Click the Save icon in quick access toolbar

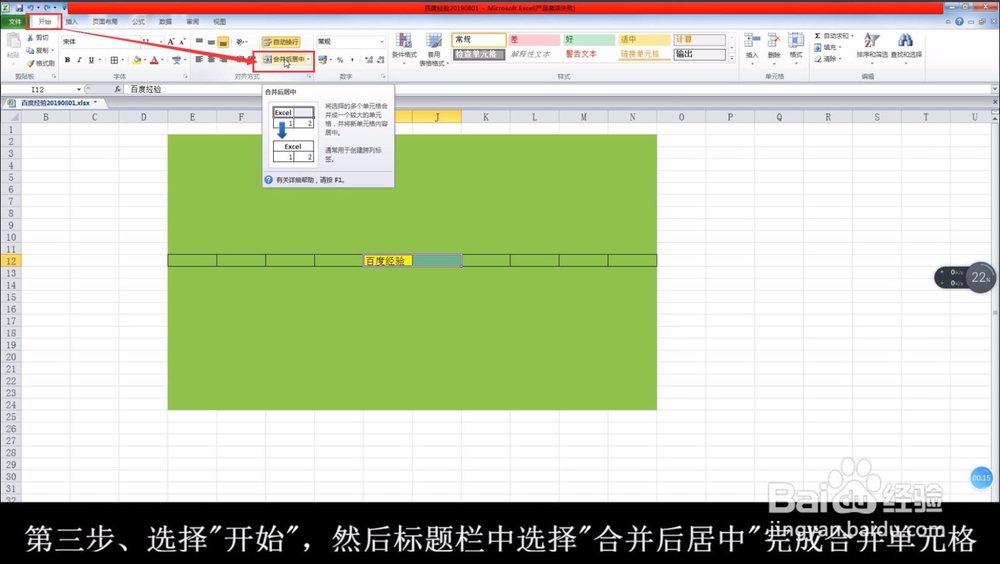pyautogui.click(x=19, y=8)
